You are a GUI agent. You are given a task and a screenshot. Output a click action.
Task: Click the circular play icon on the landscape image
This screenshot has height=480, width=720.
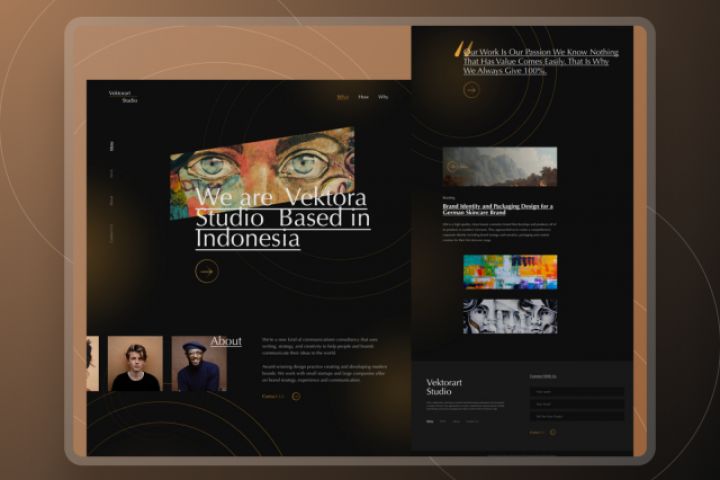(452, 166)
